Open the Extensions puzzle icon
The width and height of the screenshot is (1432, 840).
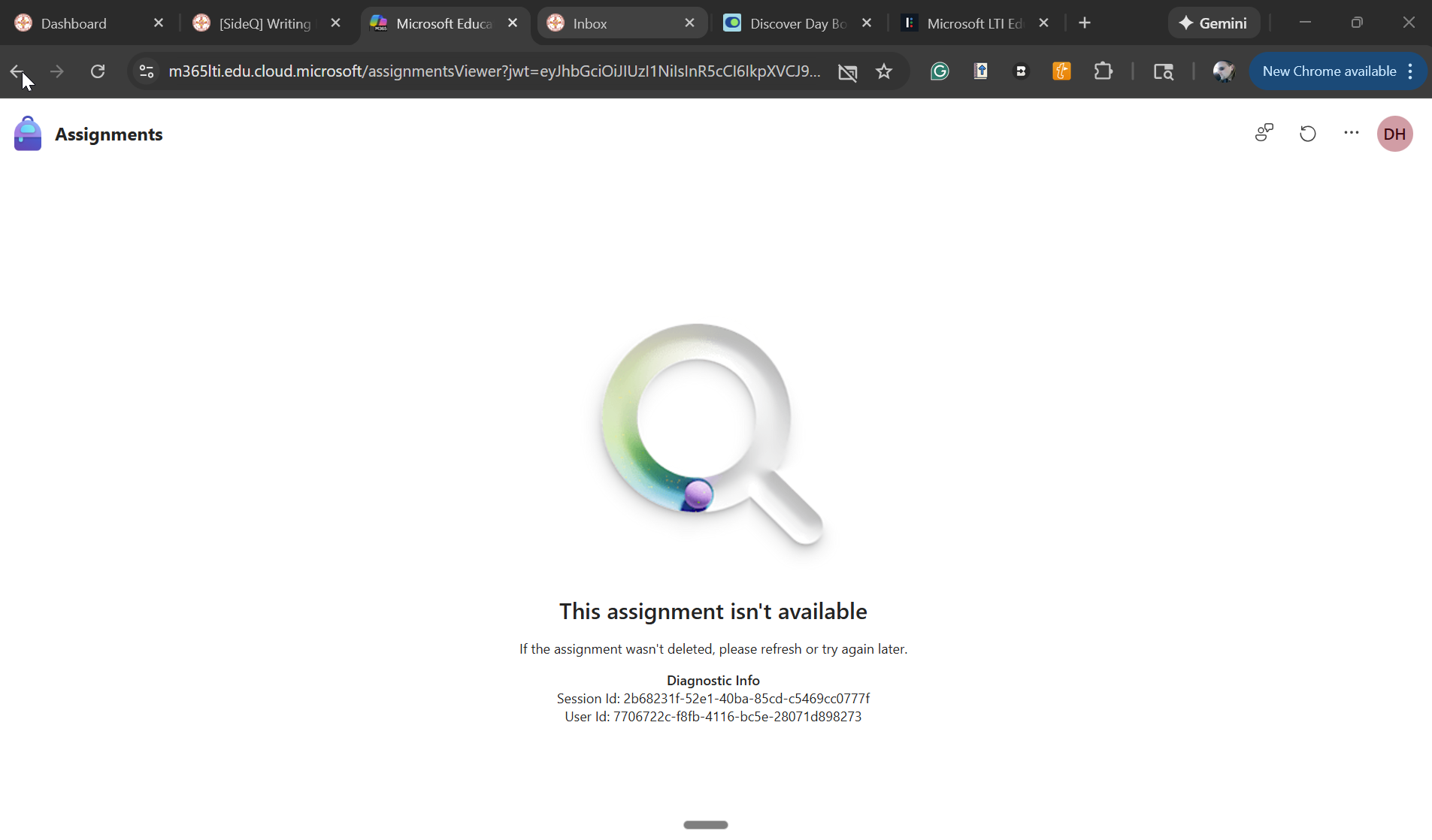[1103, 71]
